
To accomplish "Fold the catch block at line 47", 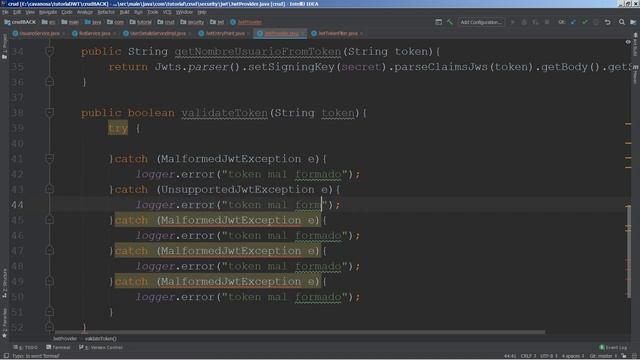I will coord(49,251).
